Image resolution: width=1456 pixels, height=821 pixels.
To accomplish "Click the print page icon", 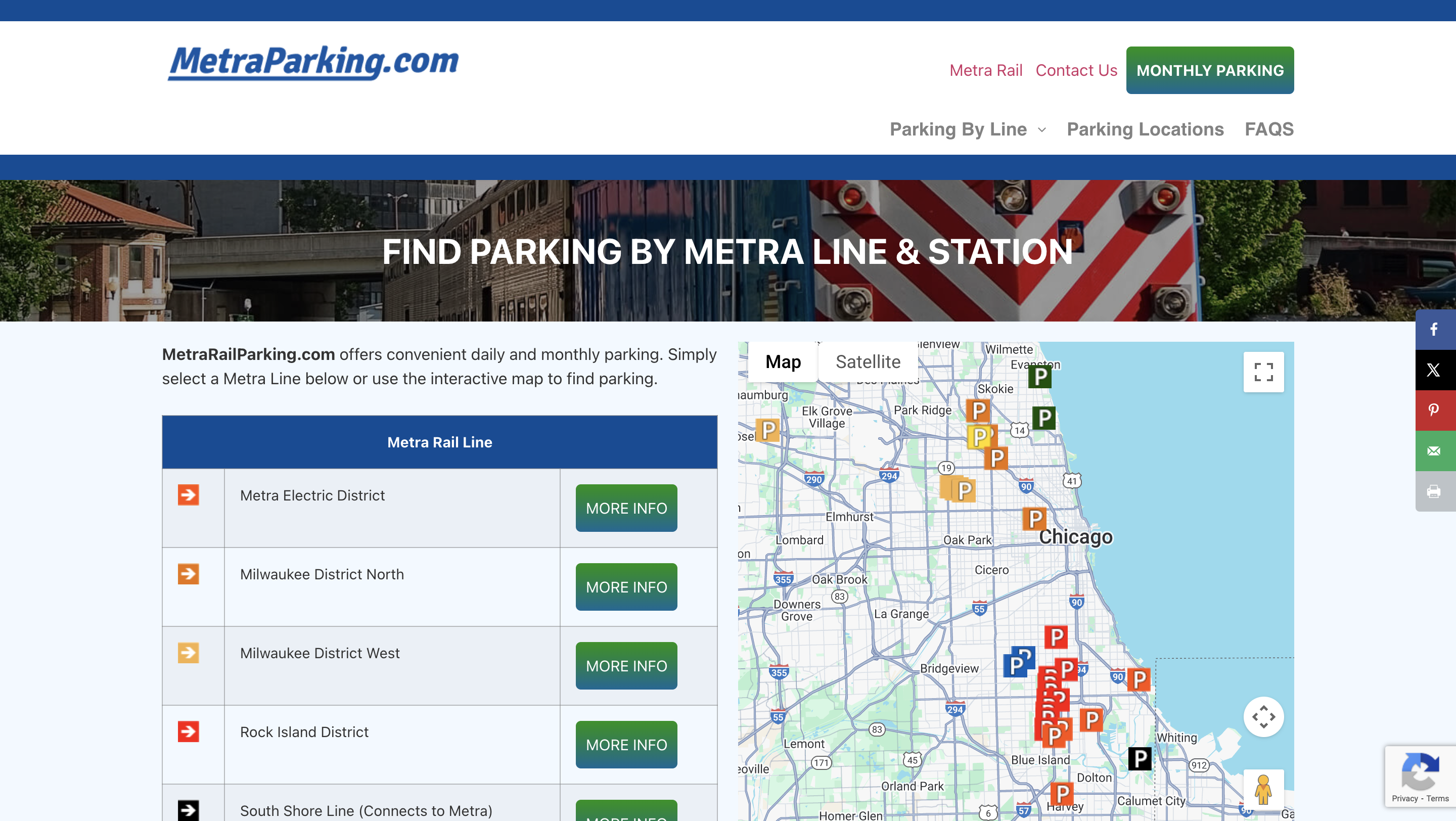I will (1434, 491).
